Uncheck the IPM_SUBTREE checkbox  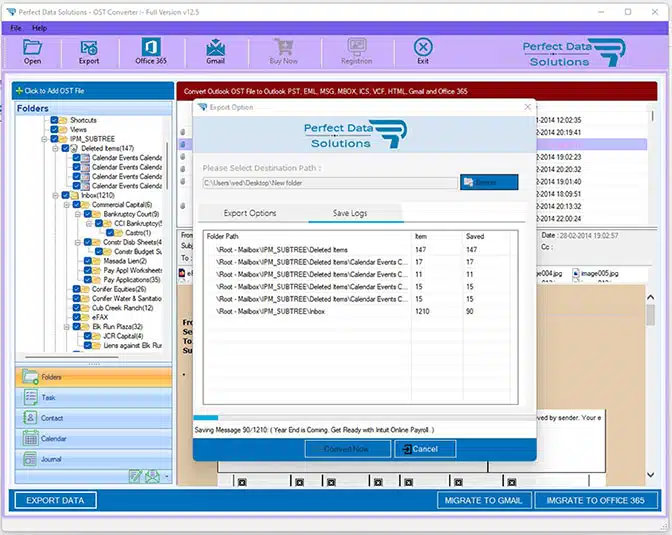click(54, 139)
